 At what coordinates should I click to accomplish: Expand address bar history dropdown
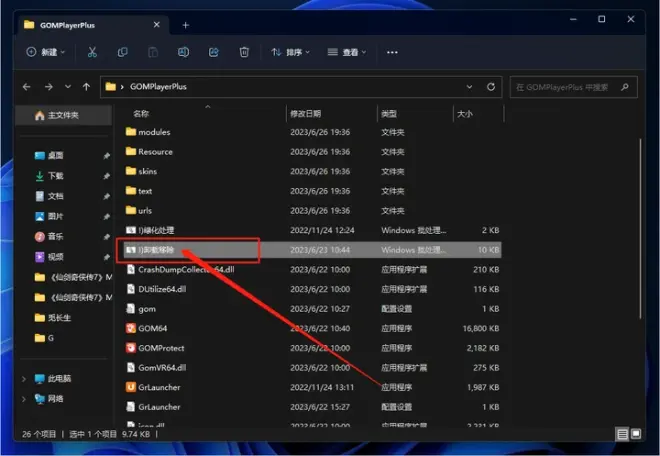[x=469, y=87]
